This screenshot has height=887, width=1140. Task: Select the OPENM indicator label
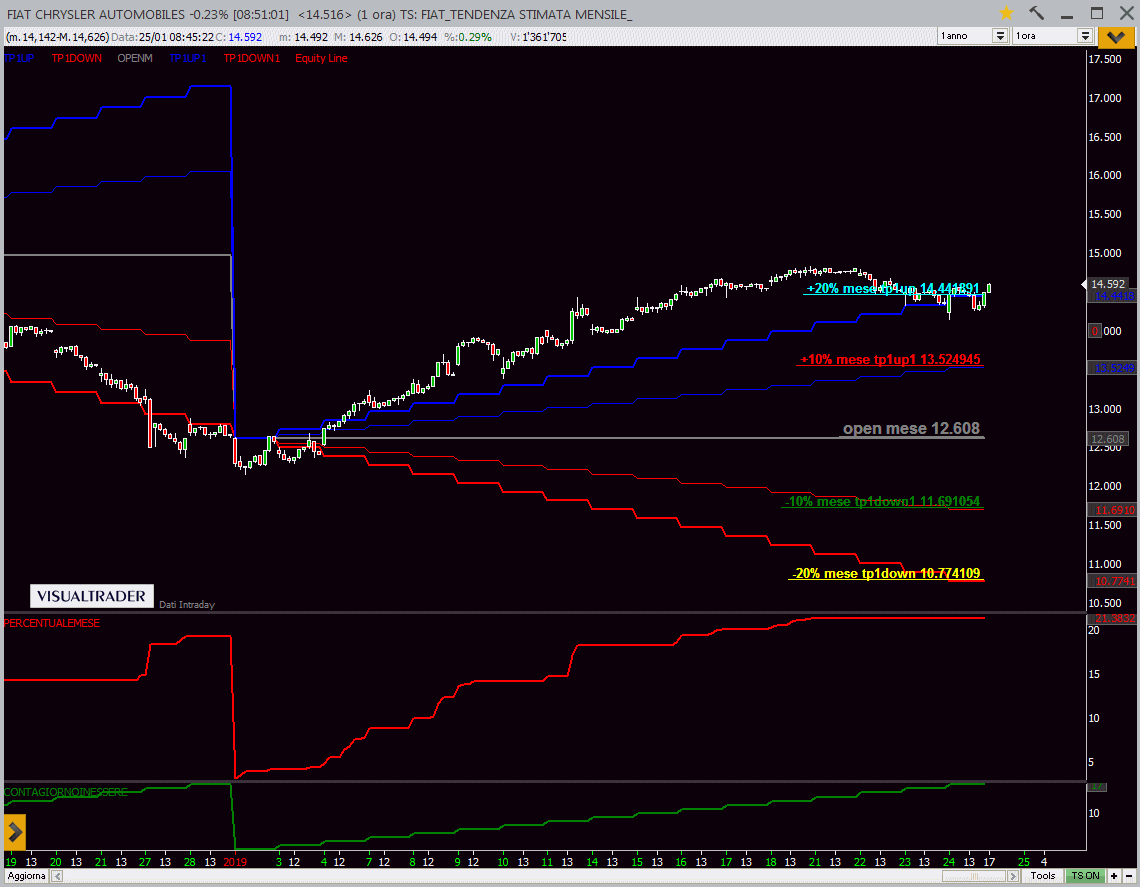tap(135, 58)
